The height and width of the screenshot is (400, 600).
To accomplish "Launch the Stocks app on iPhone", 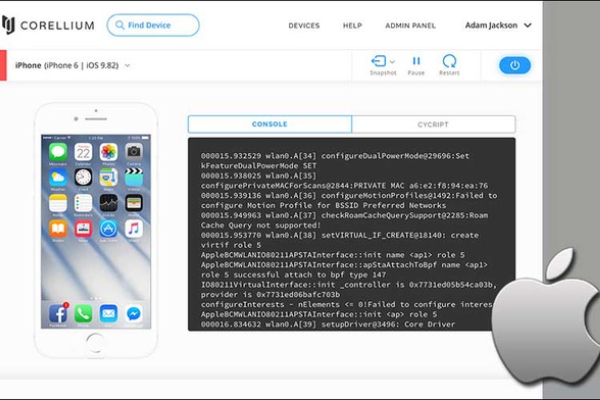I will [108, 203].
